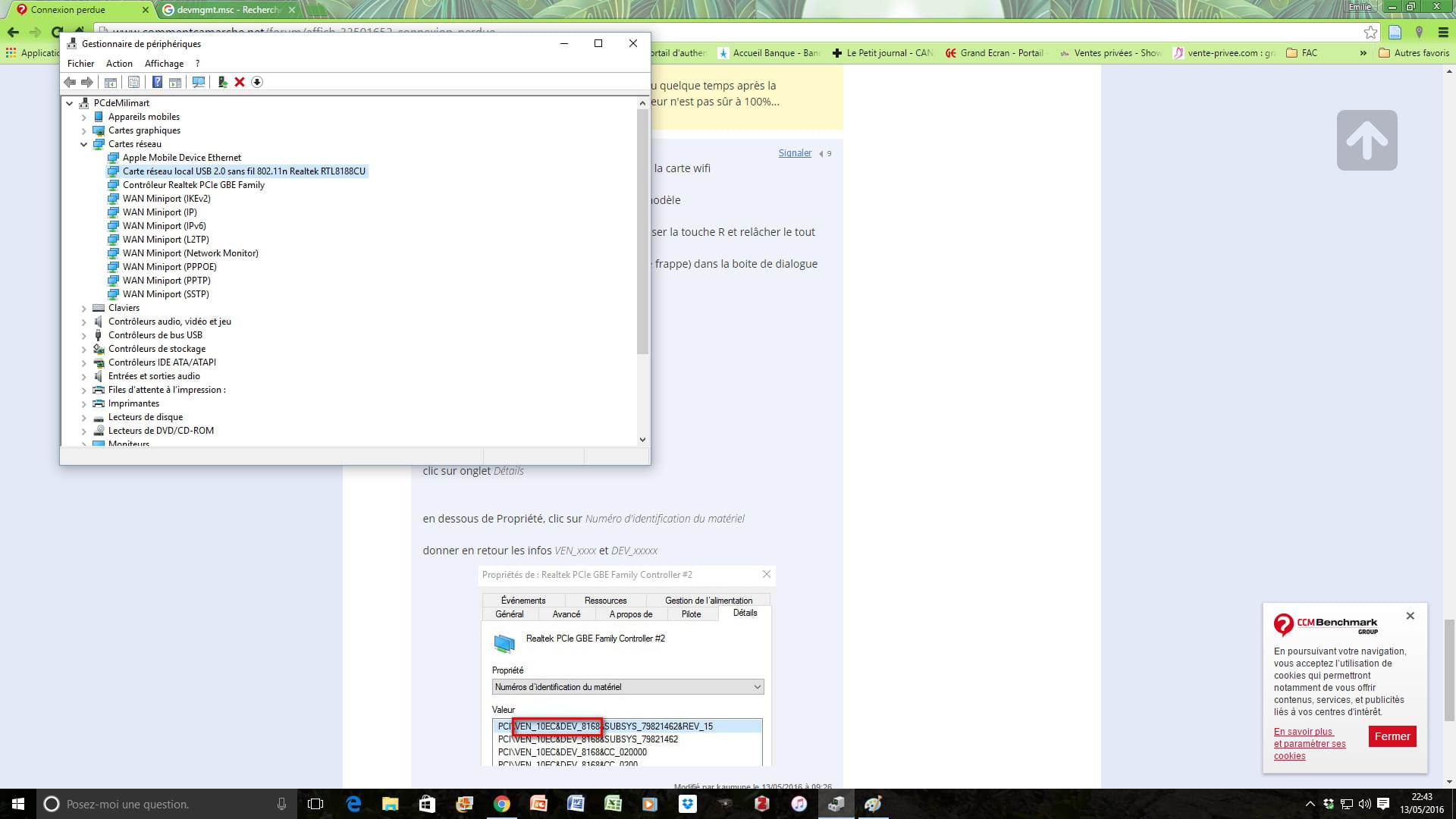
Task: Open PowerPoint from the taskbar
Action: tap(538, 804)
